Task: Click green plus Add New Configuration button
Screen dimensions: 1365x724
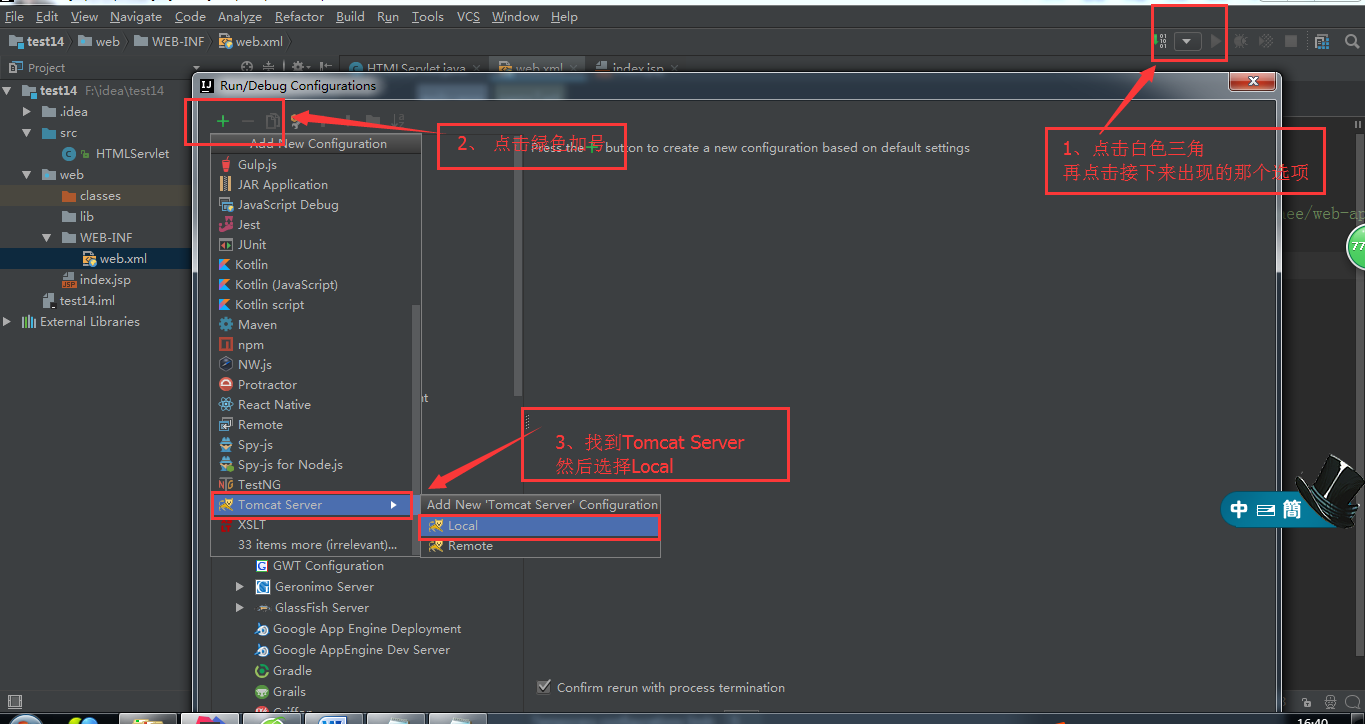Action: pyautogui.click(x=222, y=121)
